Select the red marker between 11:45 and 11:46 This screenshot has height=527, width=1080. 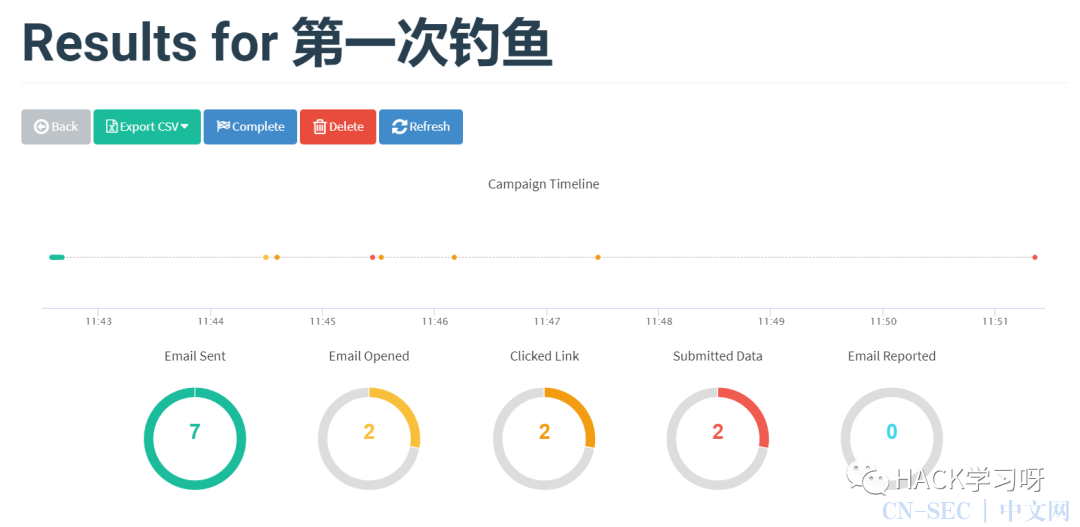(373, 257)
